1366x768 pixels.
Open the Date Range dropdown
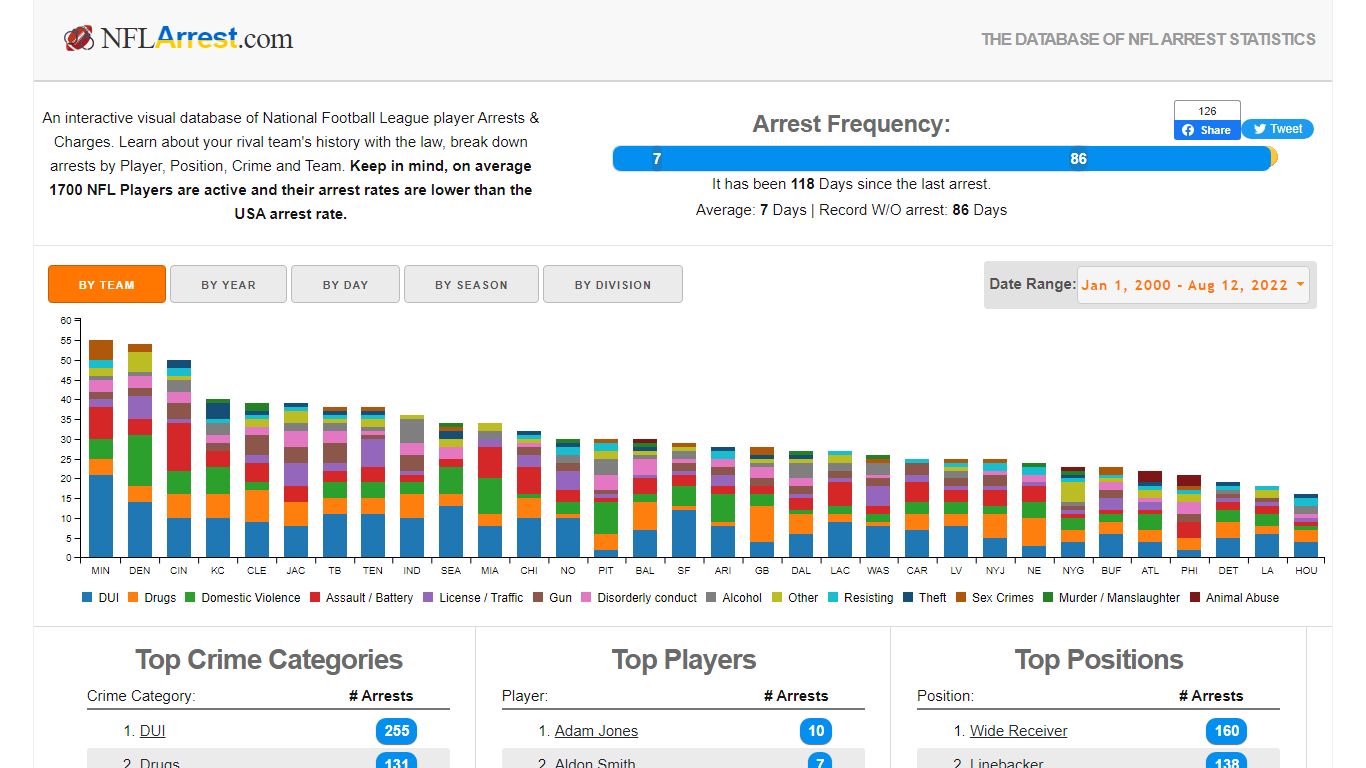click(x=1193, y=285)
